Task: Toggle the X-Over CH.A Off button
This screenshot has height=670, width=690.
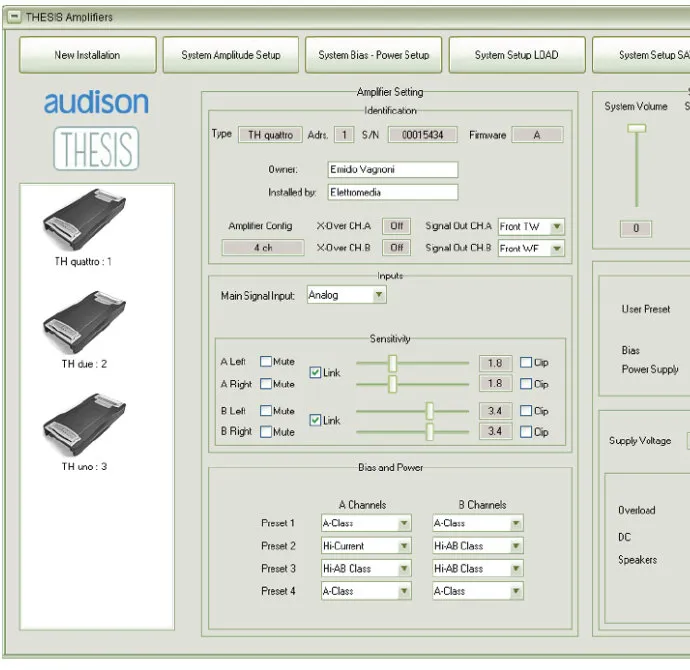Action: click(x=396, y=226)
